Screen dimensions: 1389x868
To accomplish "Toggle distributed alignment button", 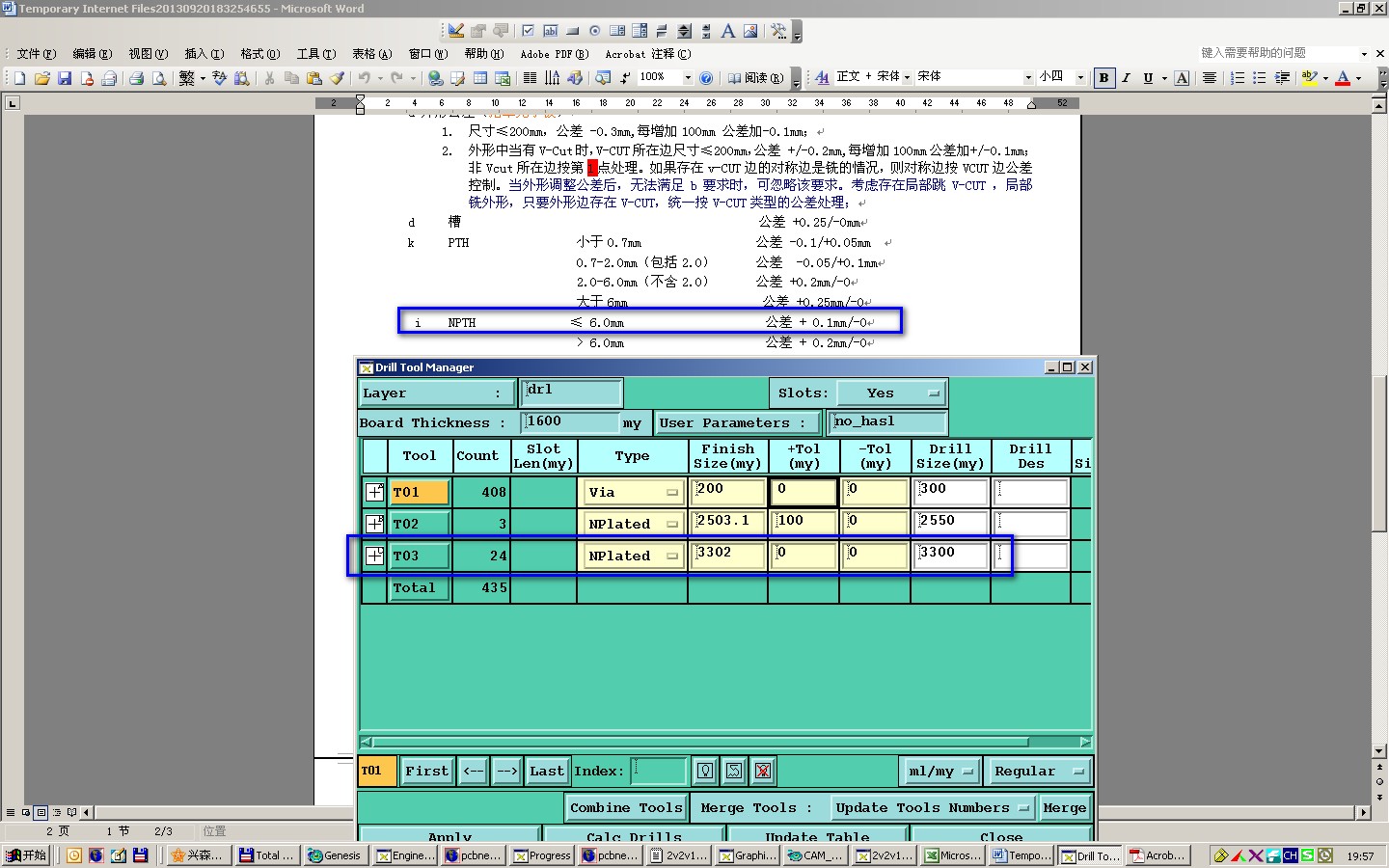I will pyautogui.click(x=1209, y=78).
